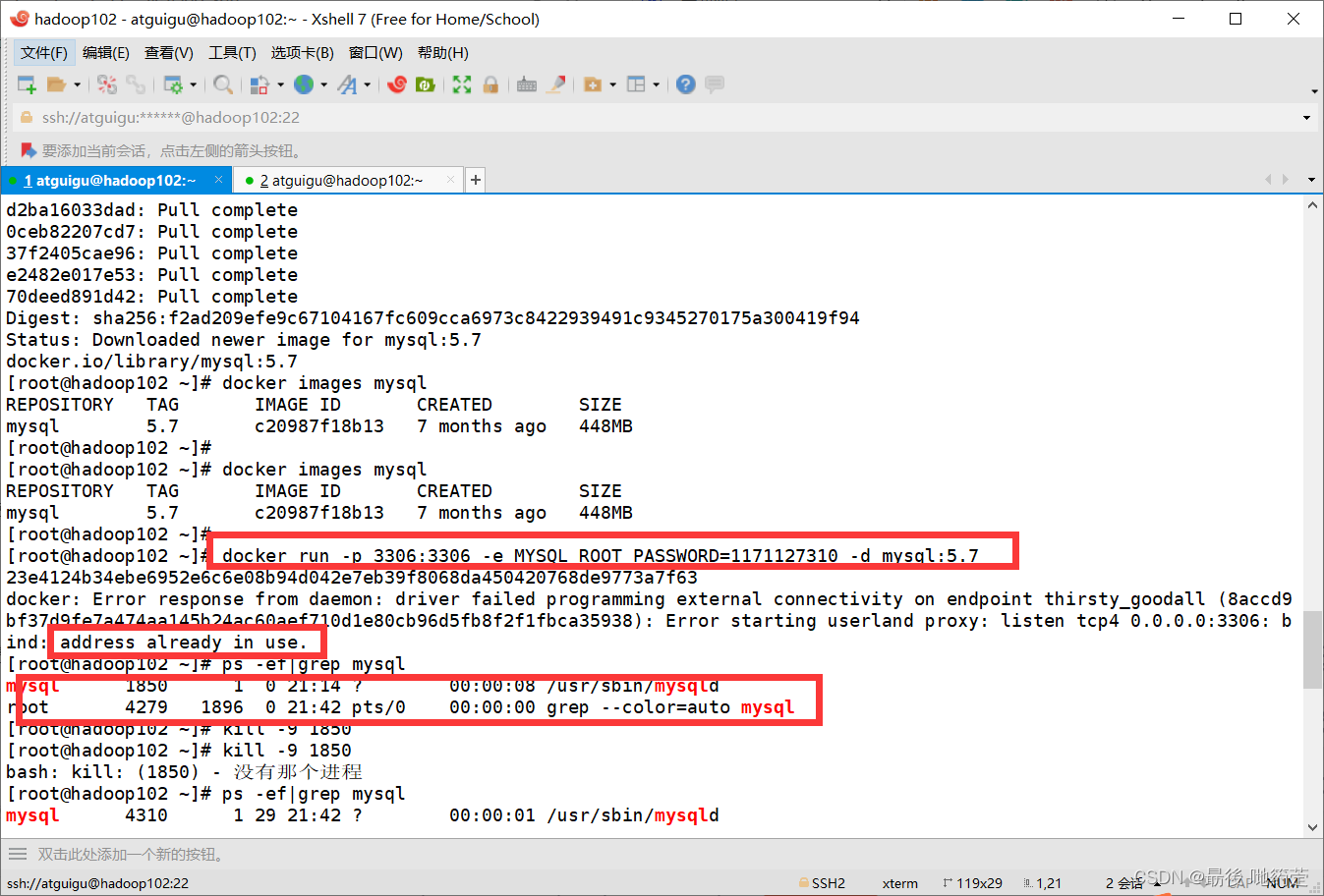Click the green Xagent toolbar icon
Viewport: 1324px width, 896px height.
tap(425, 84)
